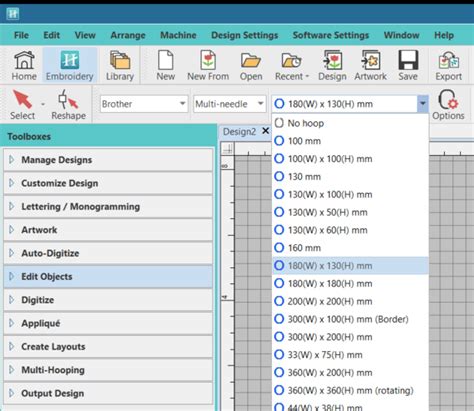Expand the Auto-Digitize toolbox
The height and width of the screenshot is (411, 474).
coord(108,253)
